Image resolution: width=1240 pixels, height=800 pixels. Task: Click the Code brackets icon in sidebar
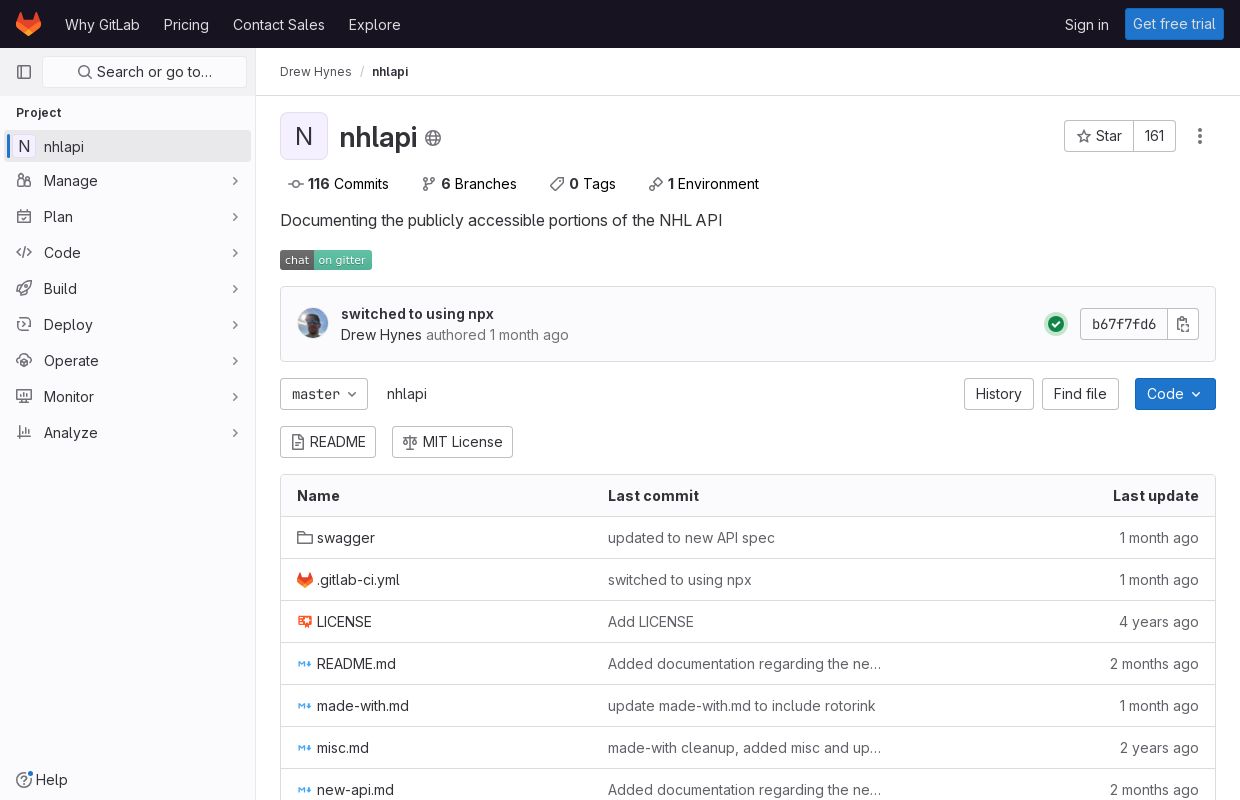coord(24,253)
